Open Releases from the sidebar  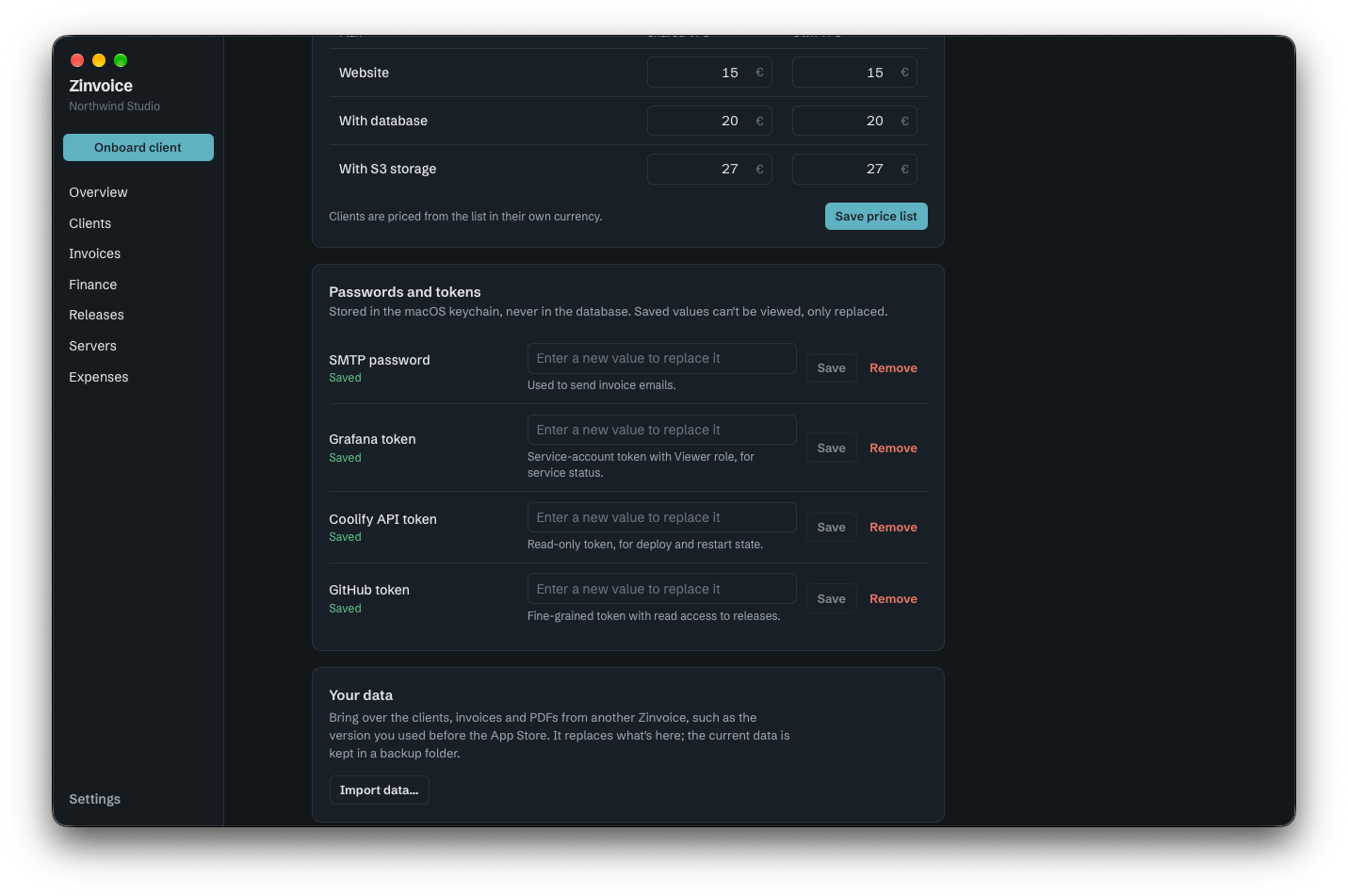click(96, 315)
